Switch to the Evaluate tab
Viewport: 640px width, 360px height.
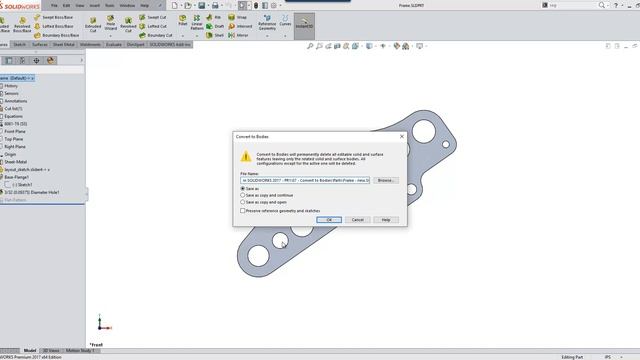[x=114, y=44]
